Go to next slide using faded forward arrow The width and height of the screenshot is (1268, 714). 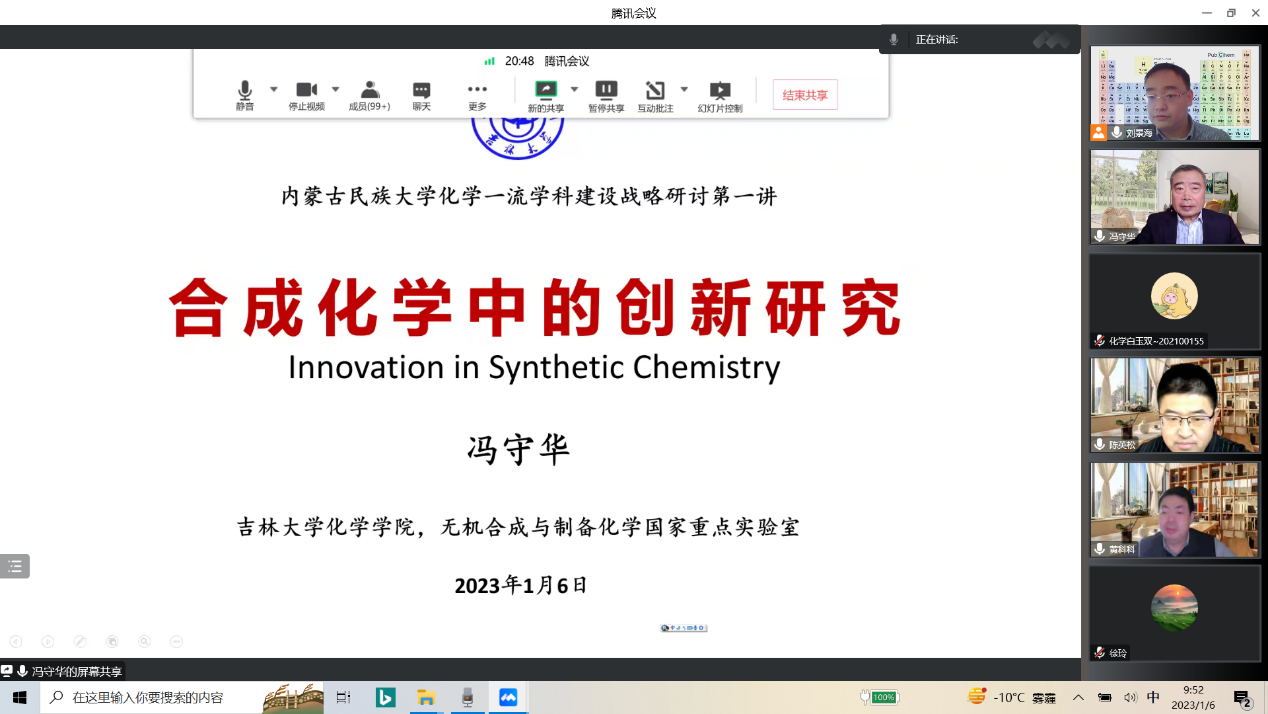[x=48, y=641]
